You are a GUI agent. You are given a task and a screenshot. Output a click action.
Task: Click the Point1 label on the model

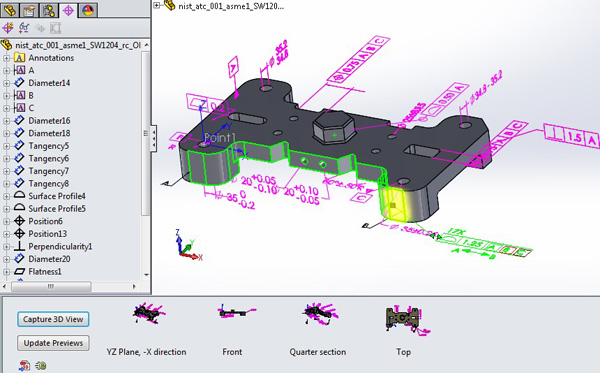click(x=219, y=138)
